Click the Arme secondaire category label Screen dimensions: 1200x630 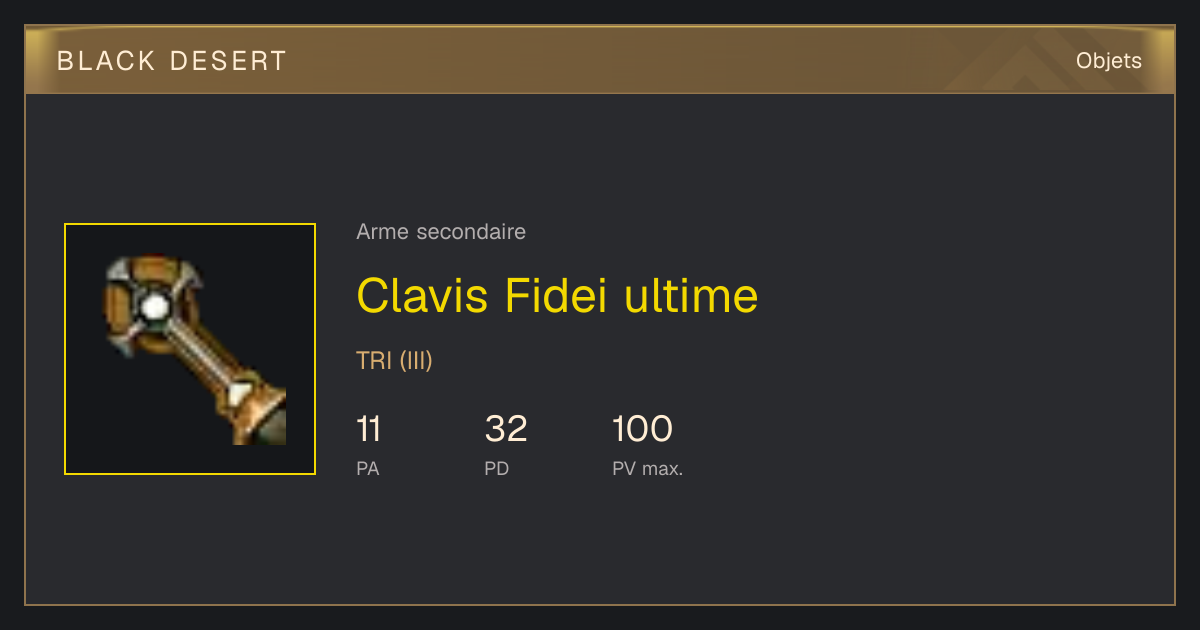tap(441, 232)
